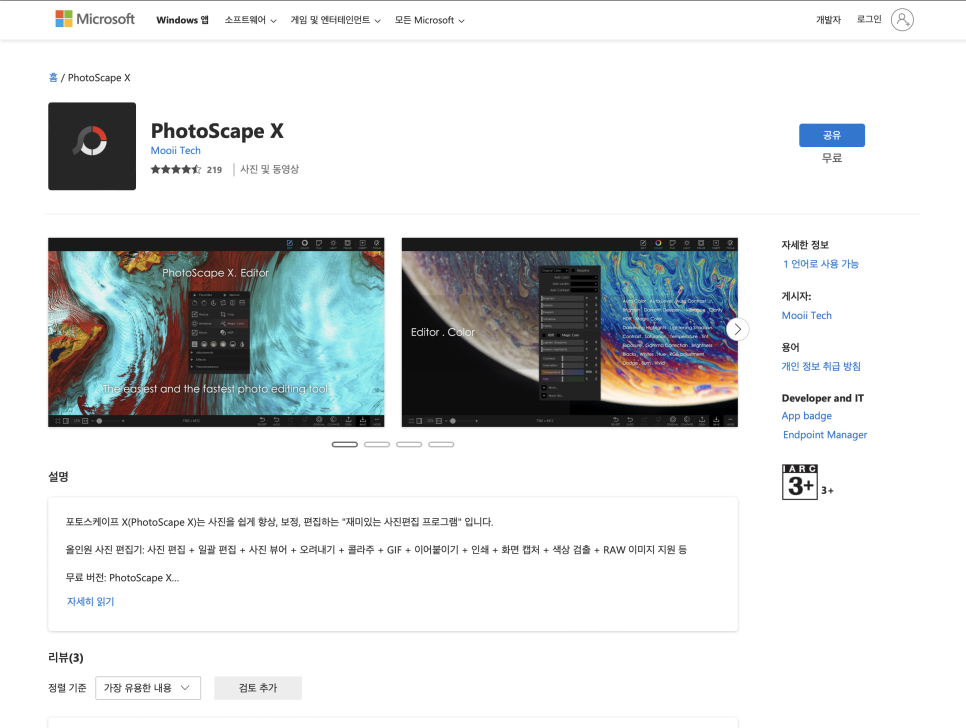Click the 리뷰(3) heading
Viewport: 966px width, 728px height.
pos(66,658)
